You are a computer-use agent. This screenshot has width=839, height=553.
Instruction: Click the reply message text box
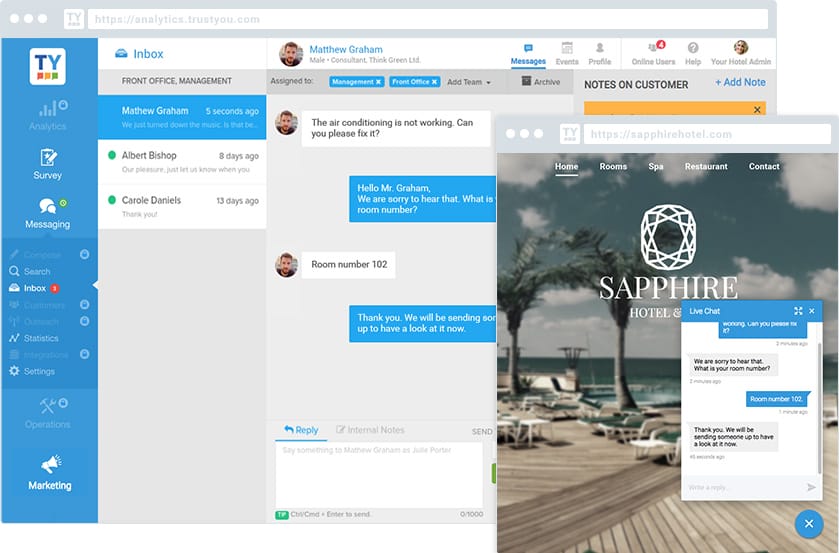(378, 474)
